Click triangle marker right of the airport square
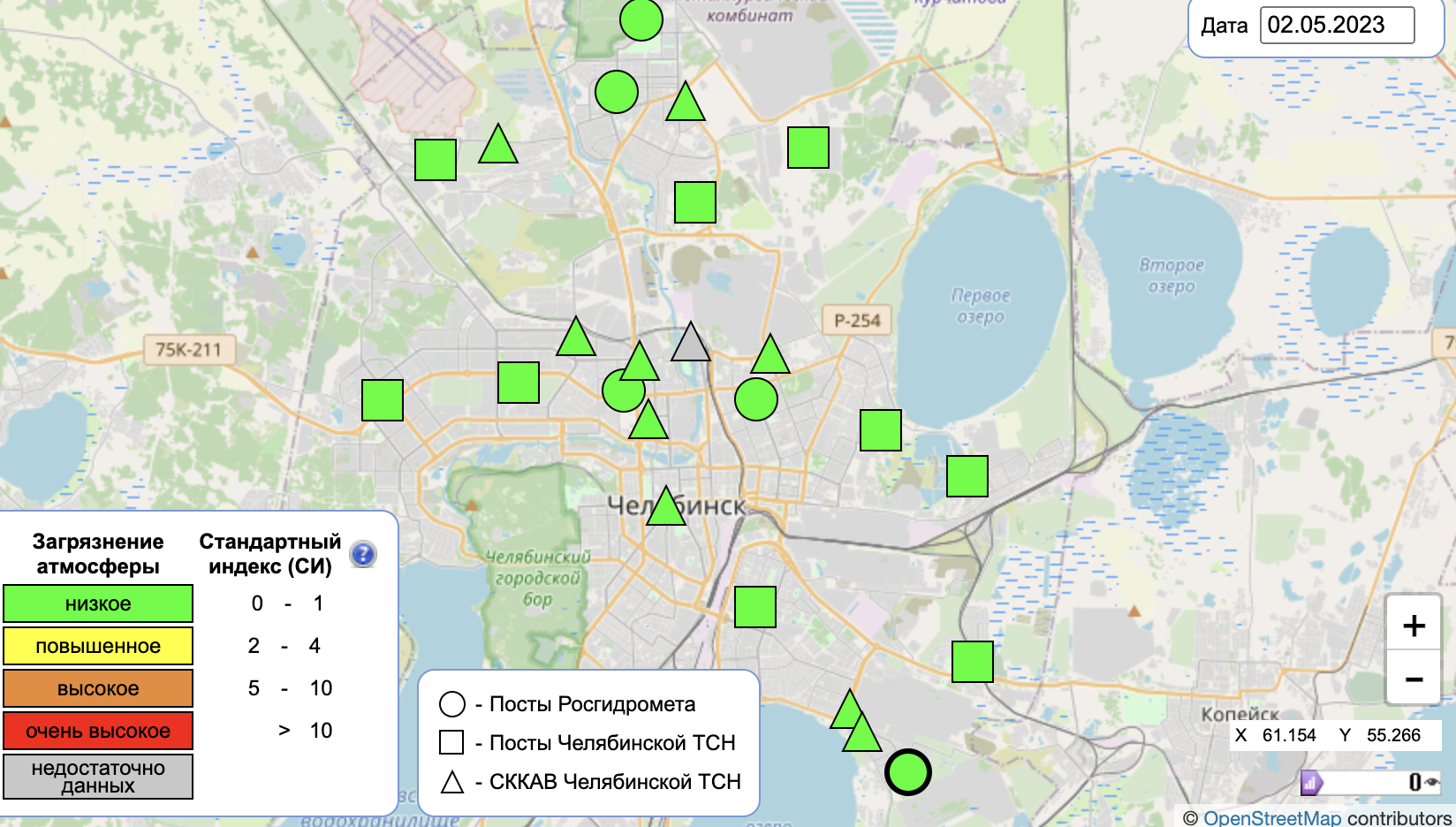The height and width of the screenshot is (827, 1456). click(x=498, y=146)
